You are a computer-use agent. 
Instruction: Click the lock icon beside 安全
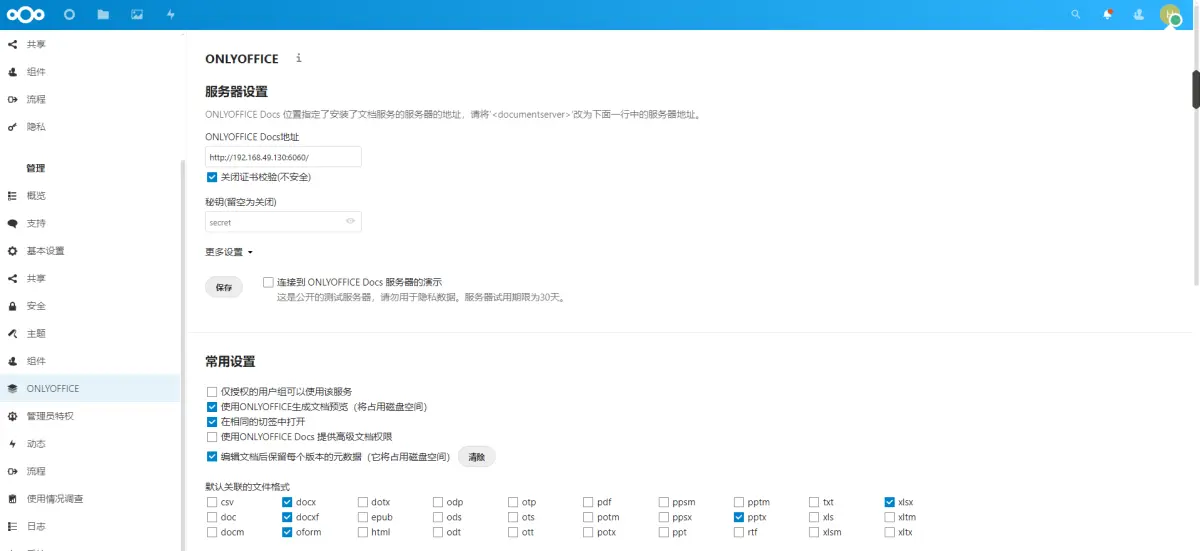click(x=13, y=305)
